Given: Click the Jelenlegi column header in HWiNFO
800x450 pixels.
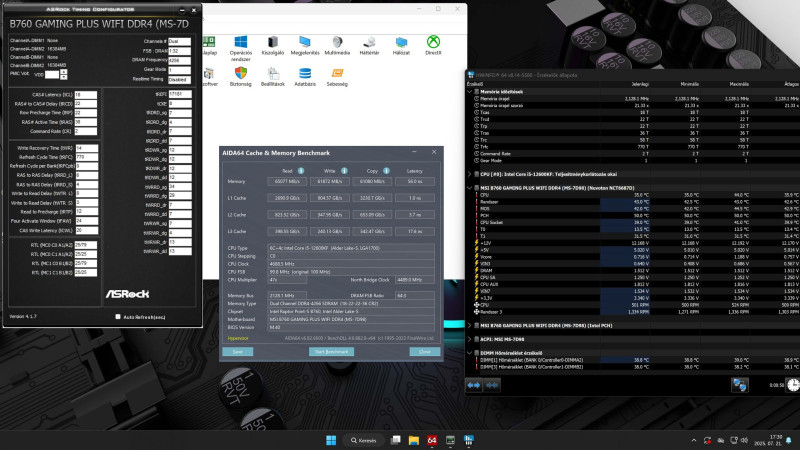Looking at the screenshot, I should pos(640,84).
